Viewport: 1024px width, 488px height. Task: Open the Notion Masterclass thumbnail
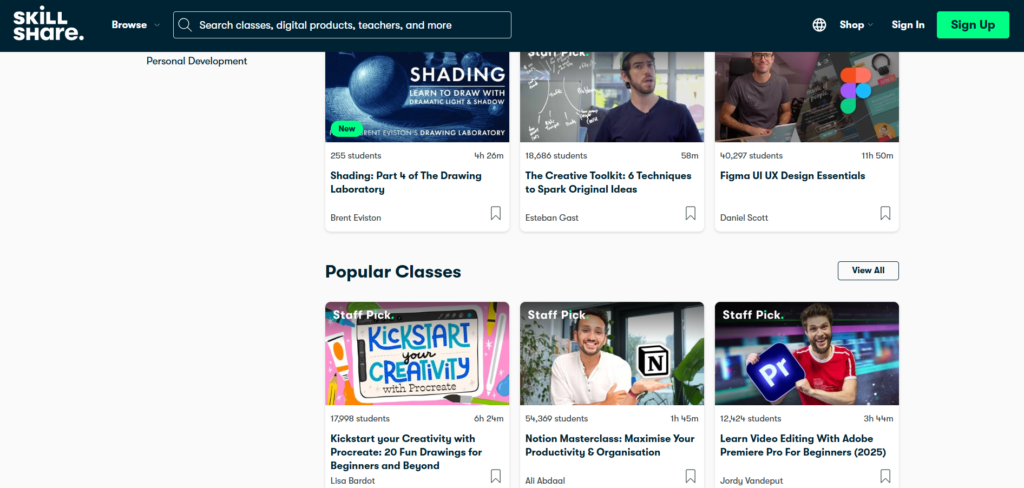(x=612, y=353)
